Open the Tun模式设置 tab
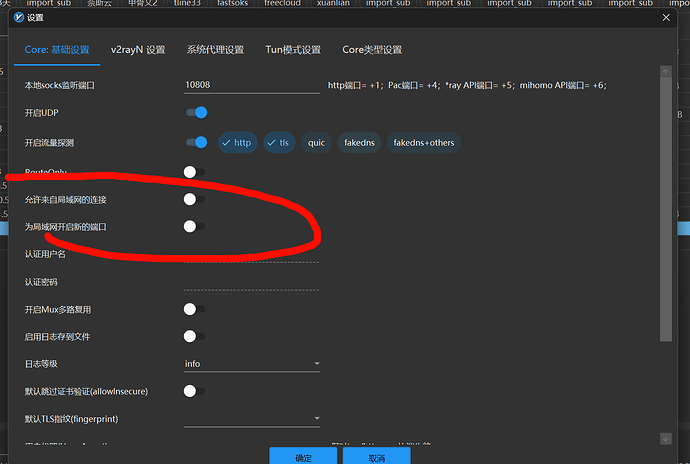Image resolution: width=690 pixels, height=464 pixels. click(x=293, y=50)
